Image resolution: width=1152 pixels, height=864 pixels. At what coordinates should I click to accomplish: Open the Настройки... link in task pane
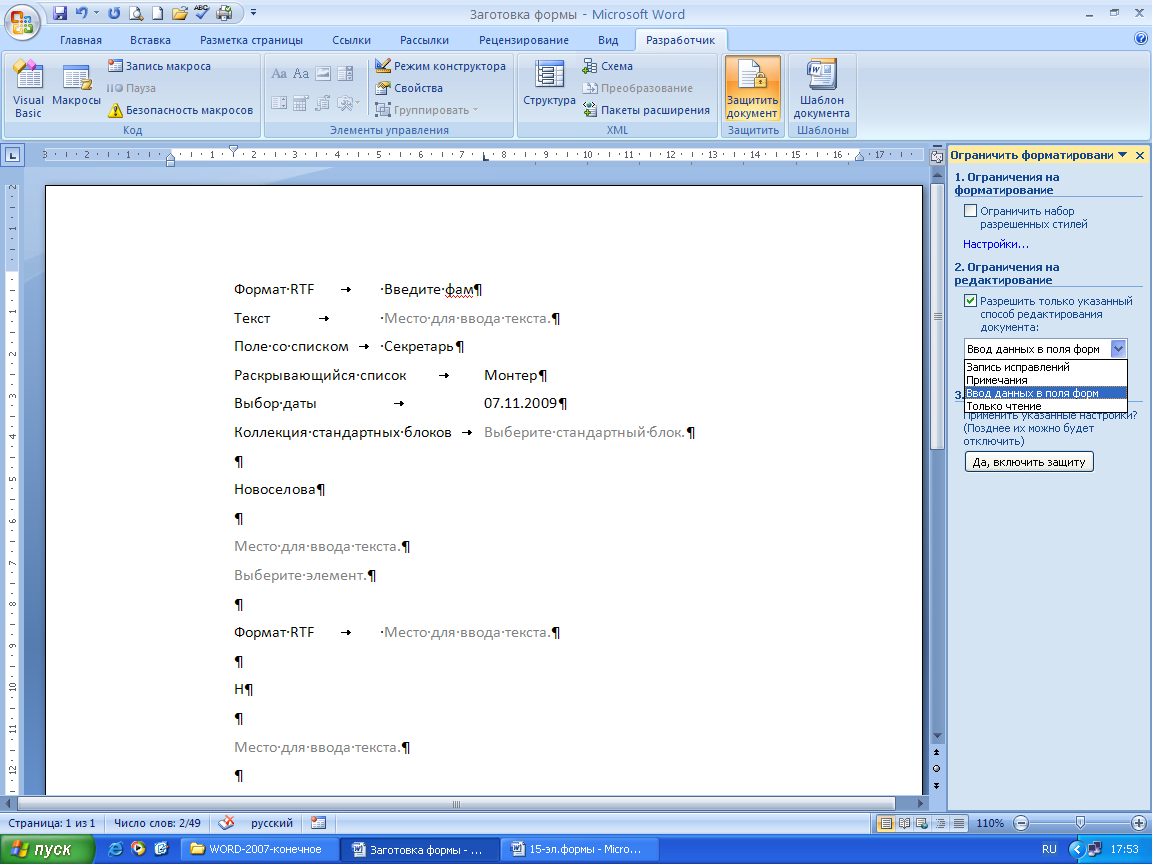[995, 244]
